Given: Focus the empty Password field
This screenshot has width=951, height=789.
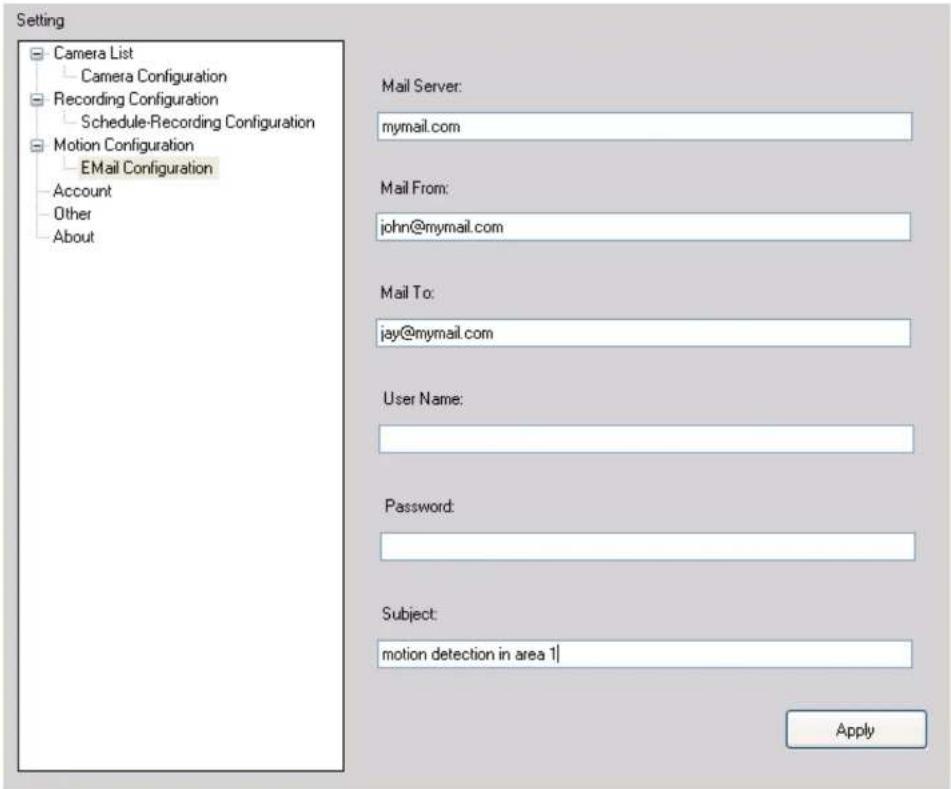Looking at the screenshot, I should [647, 546].
